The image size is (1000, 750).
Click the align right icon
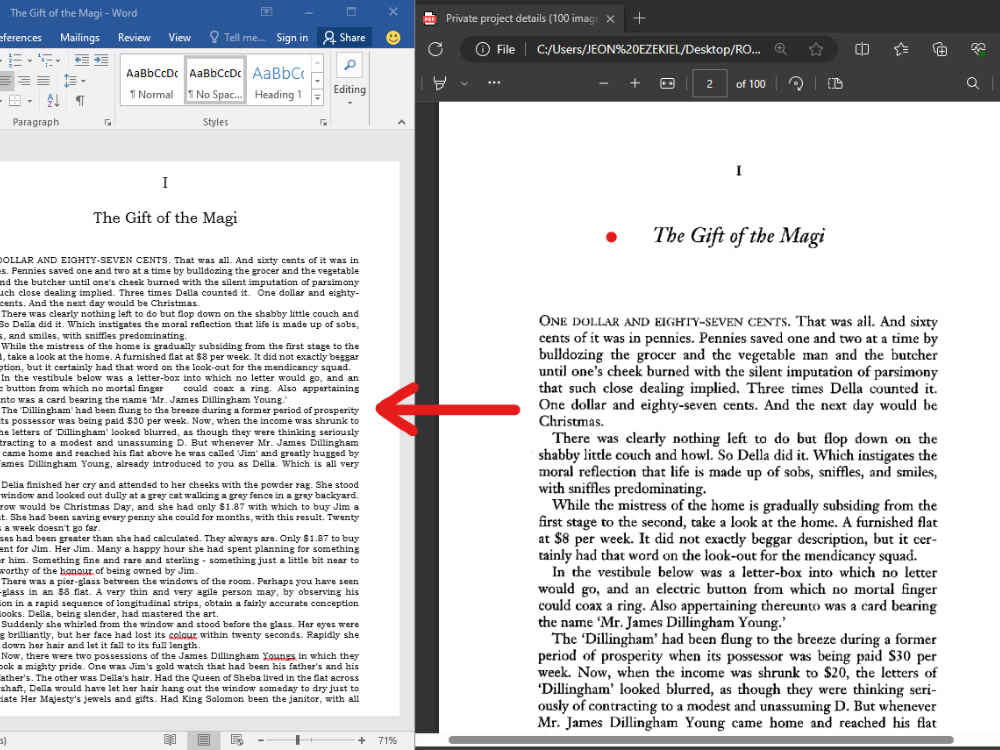pos(24,80)
